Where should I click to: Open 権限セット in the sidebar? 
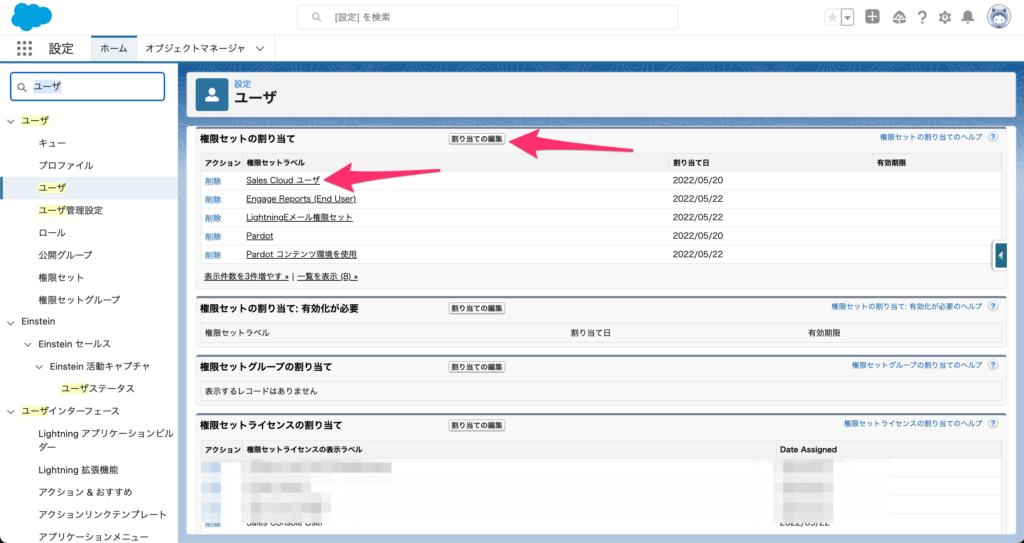[x=61, y=277]
